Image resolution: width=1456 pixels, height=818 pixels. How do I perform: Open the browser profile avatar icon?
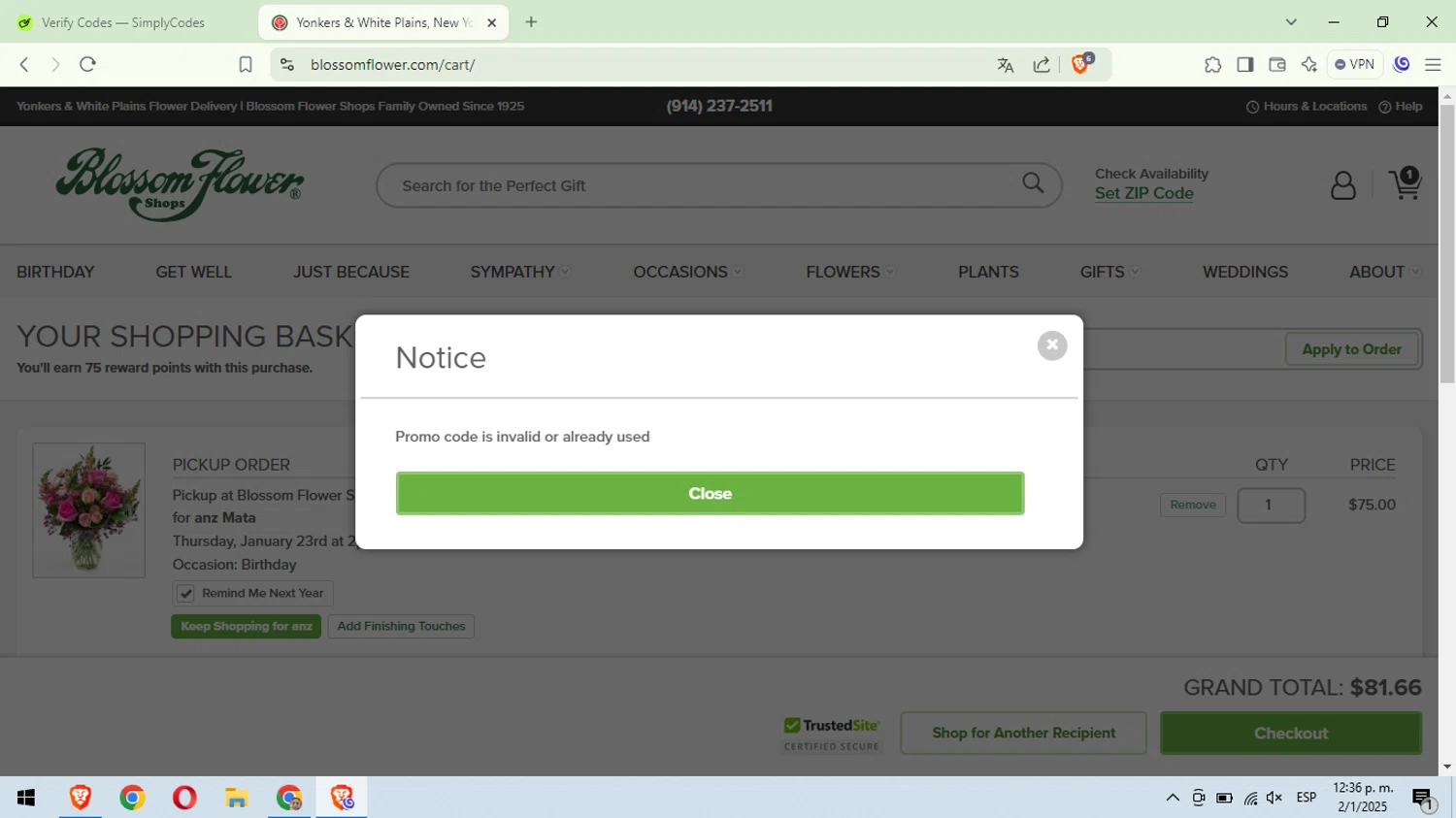click(x=1401, y=64)
